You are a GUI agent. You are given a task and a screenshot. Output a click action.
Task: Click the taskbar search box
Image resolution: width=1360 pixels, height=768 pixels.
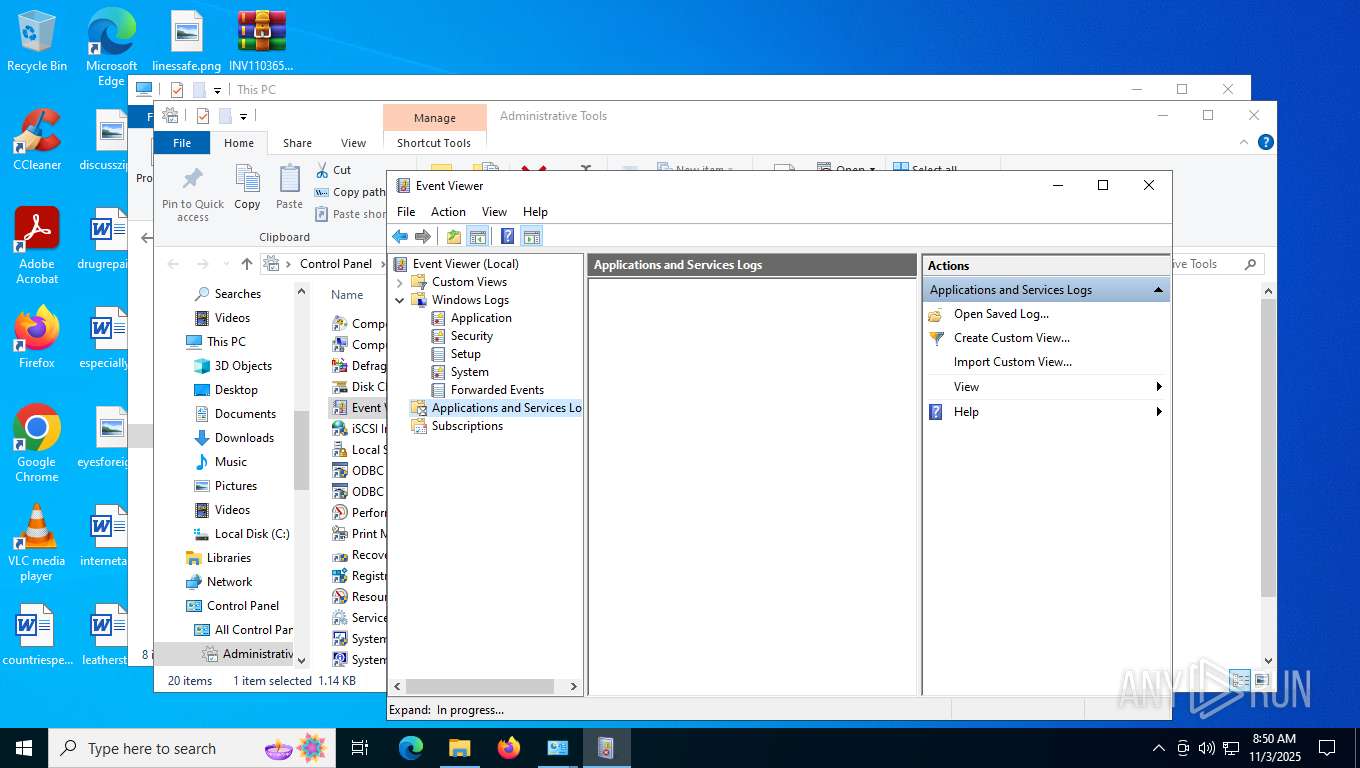pyautogui.click(x=192, y=748)
